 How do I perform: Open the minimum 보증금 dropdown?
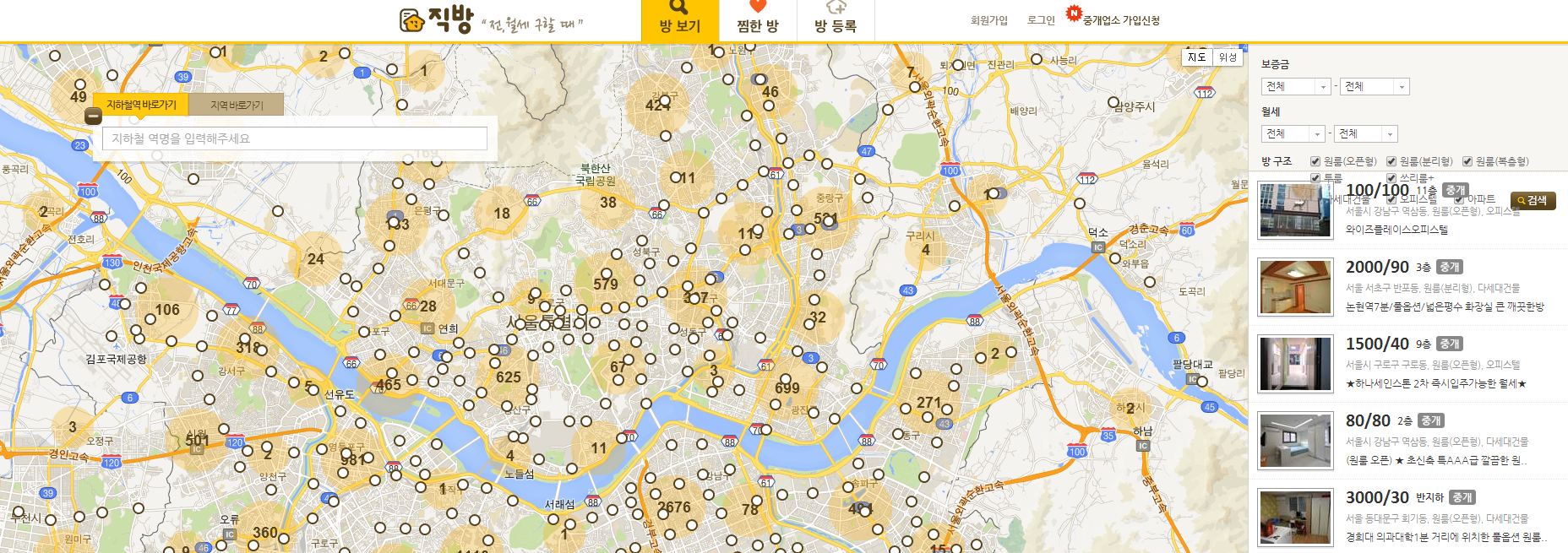1297,87
